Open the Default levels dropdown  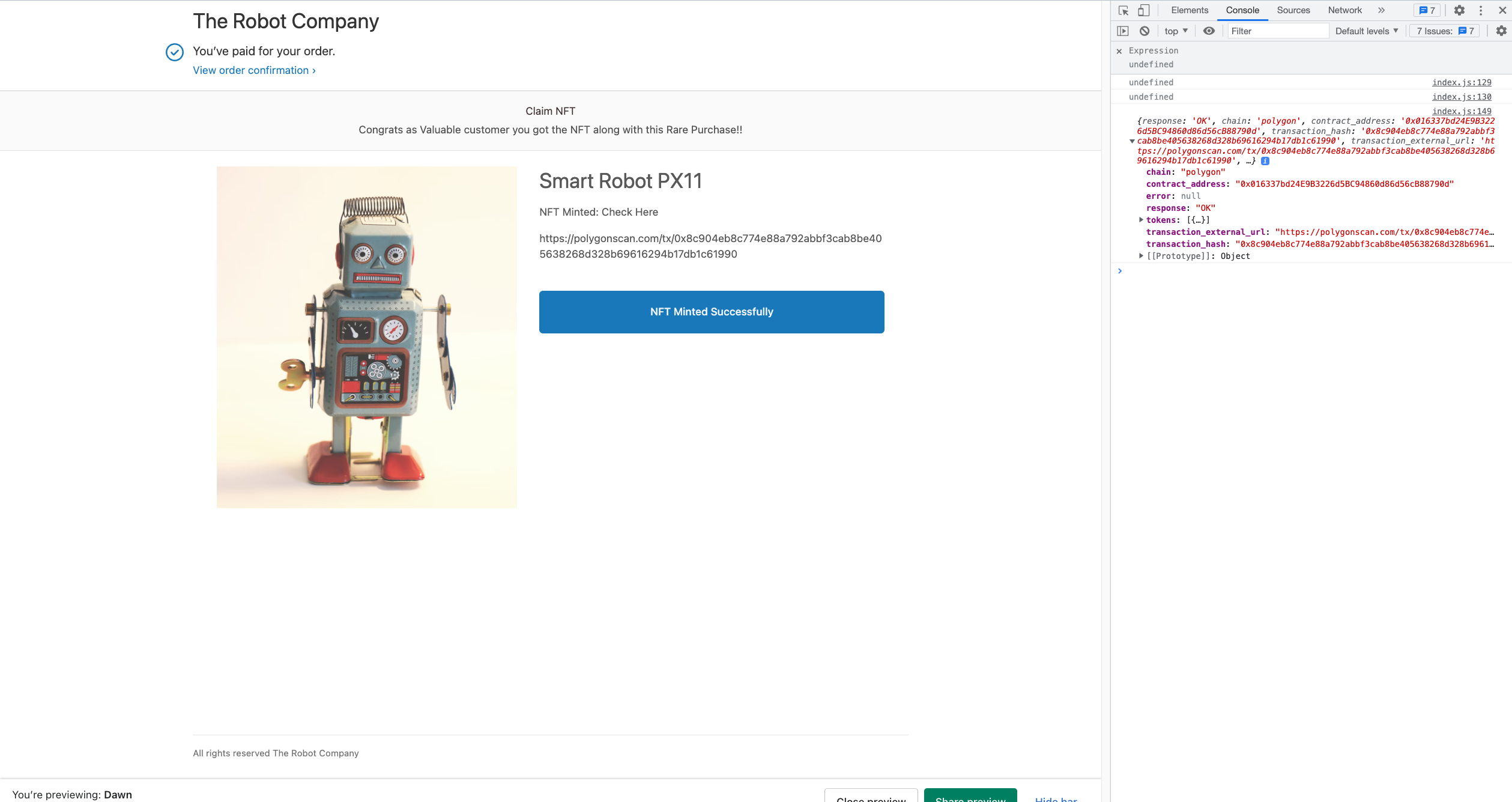pyautogui.click(x=1367, y=31)
